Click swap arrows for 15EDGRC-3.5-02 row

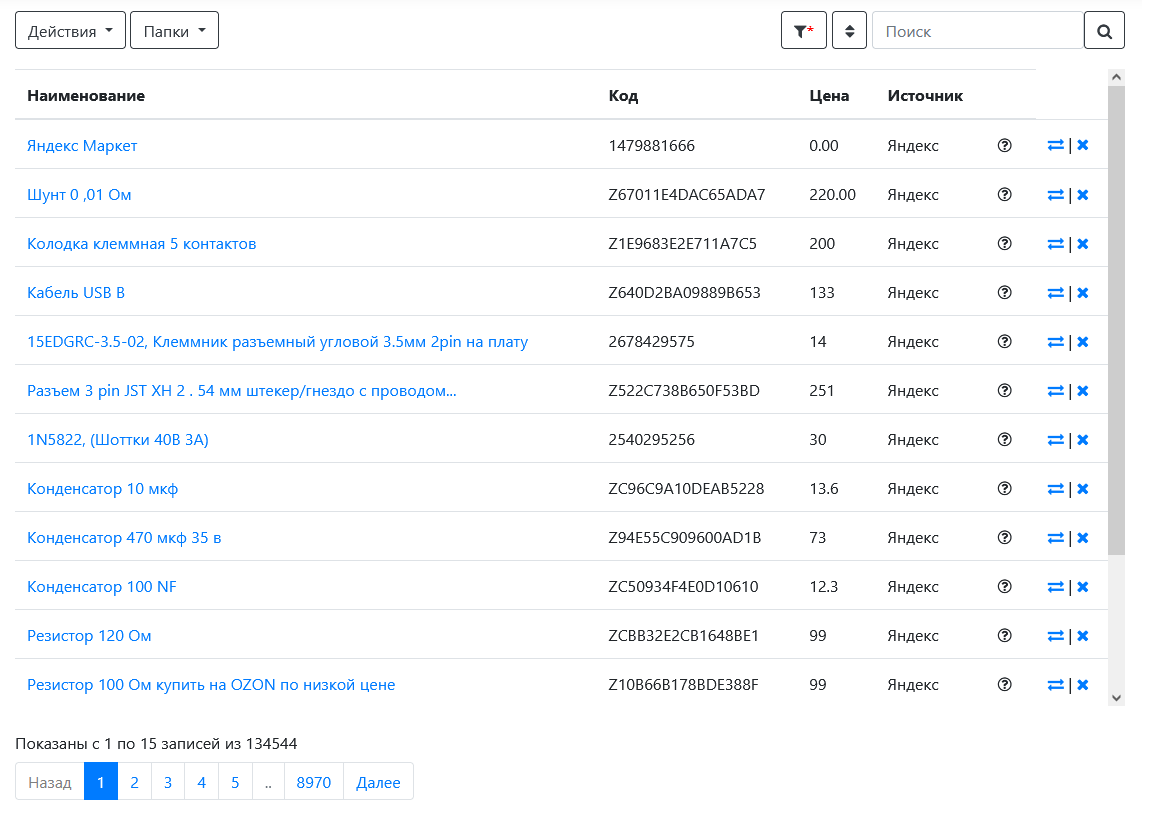coord(1056,342)
